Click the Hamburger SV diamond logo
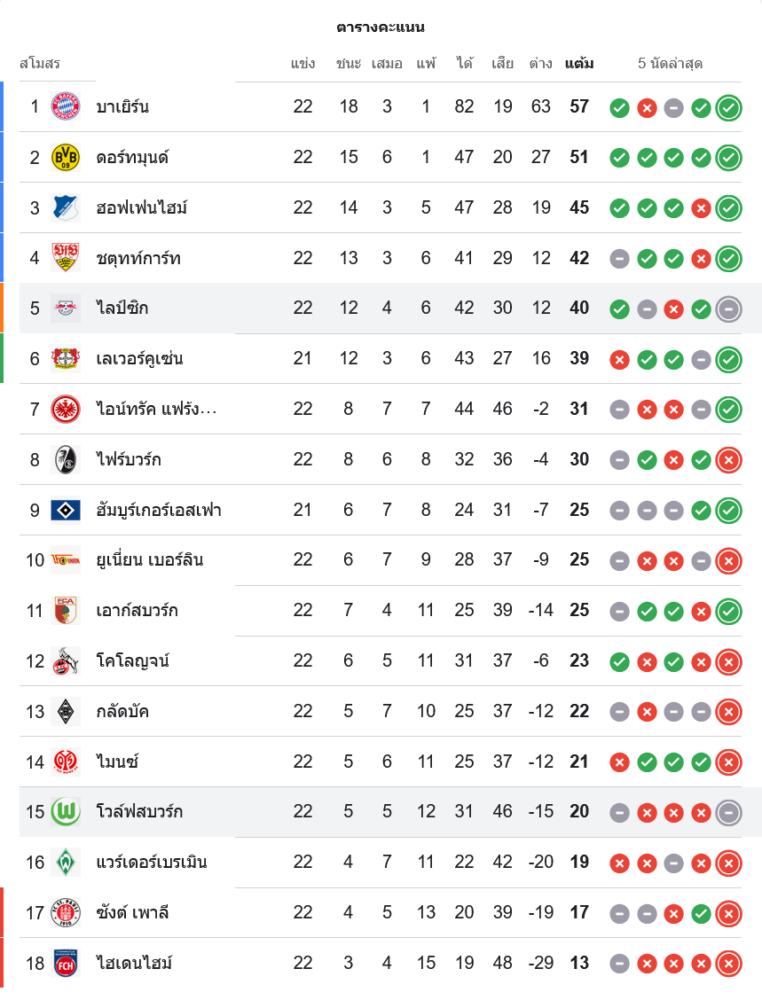Image resolution: width=762 pixels, height=1000 pixels. pos(65,510)
